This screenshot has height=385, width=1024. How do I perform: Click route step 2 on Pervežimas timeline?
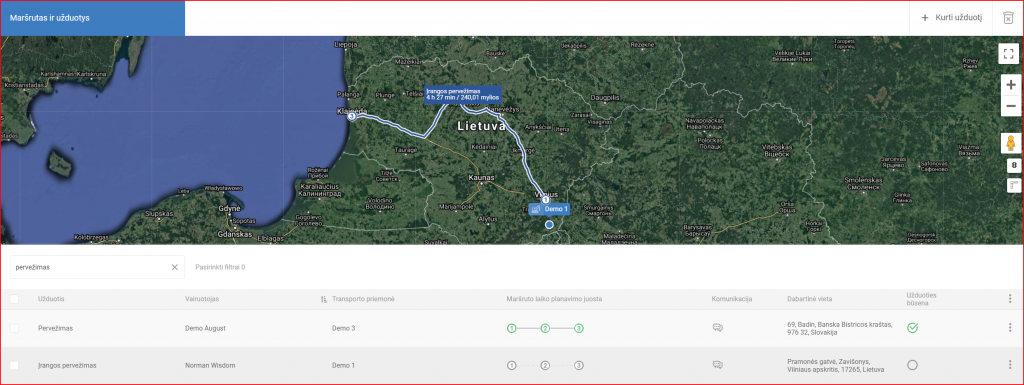pyautogui.click(x=545, y=328)
